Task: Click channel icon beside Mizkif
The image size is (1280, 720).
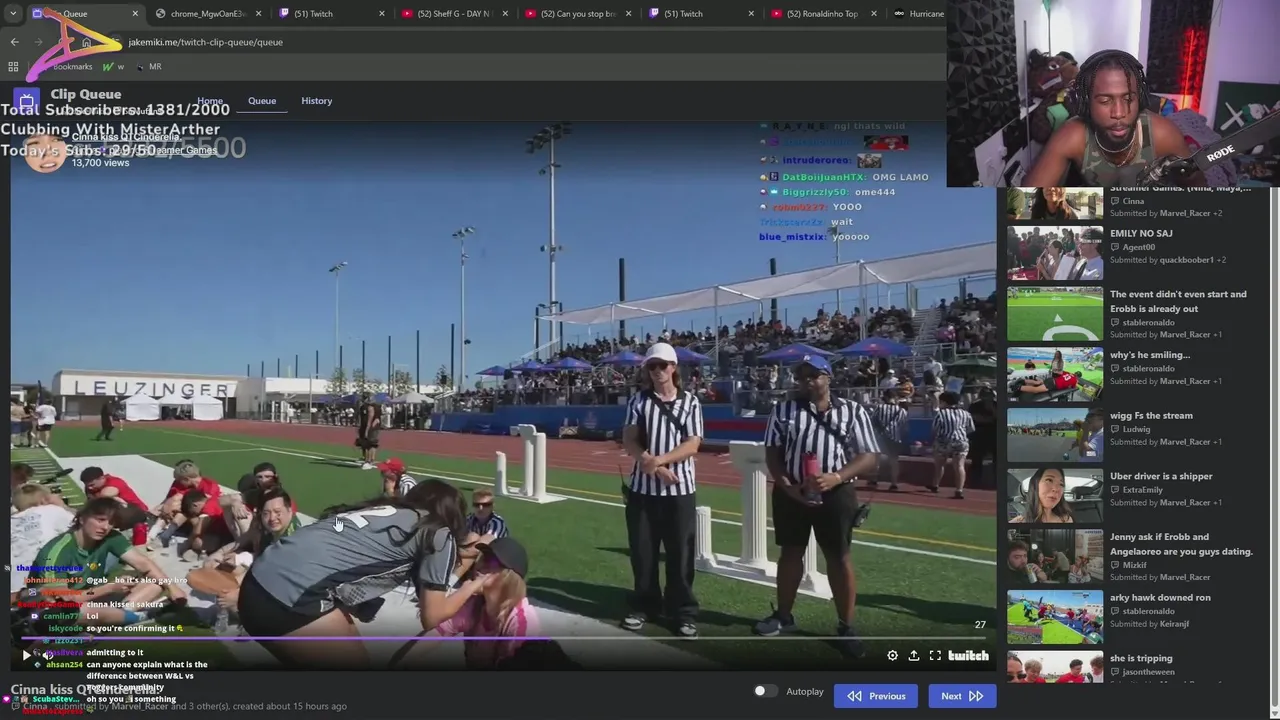Action: (x=1115, y=565)
